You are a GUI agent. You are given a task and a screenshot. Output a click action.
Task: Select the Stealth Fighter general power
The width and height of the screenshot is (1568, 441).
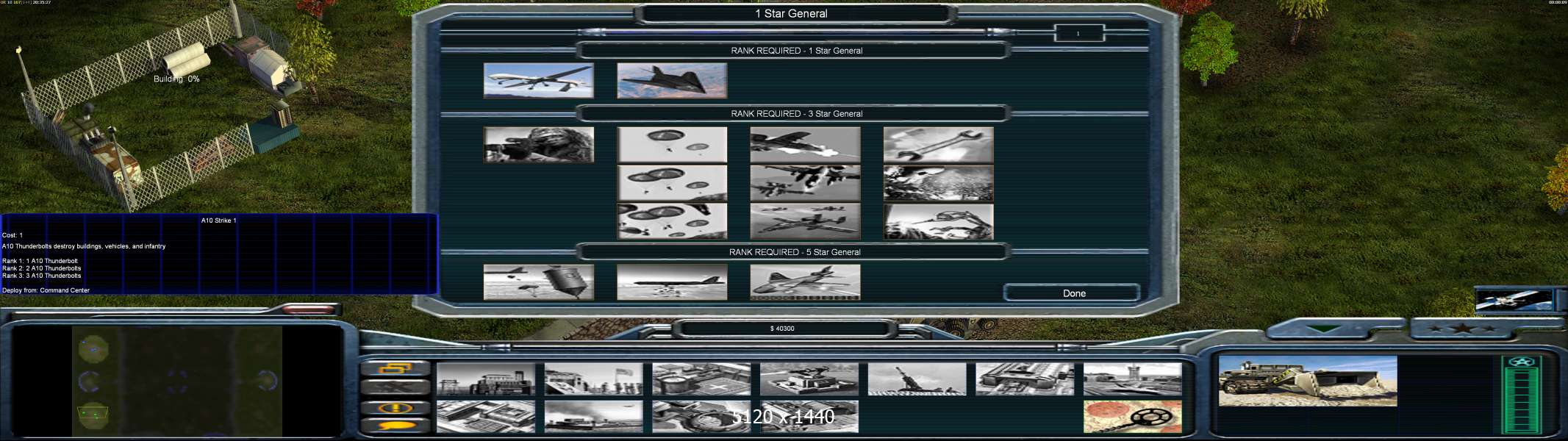pos(672,80)
